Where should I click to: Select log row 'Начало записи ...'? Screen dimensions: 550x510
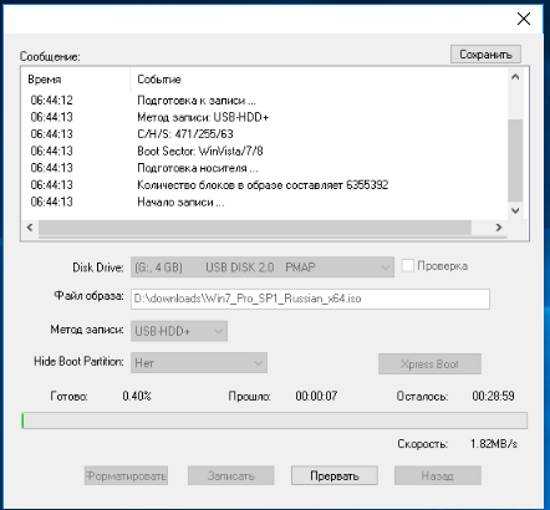[x=264, y=202]
